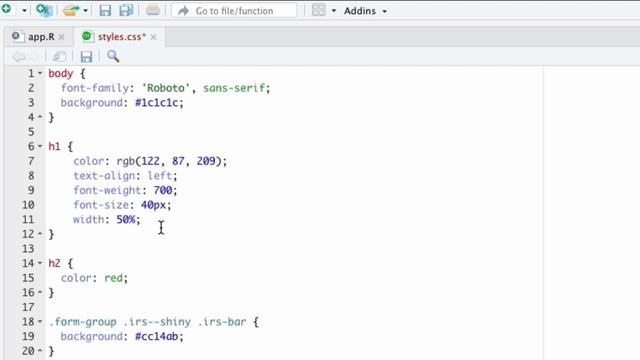This screenshot has height=360, width=640.
Task: Click the Print icon in the toolbar
Action: (x=153, y=10)
